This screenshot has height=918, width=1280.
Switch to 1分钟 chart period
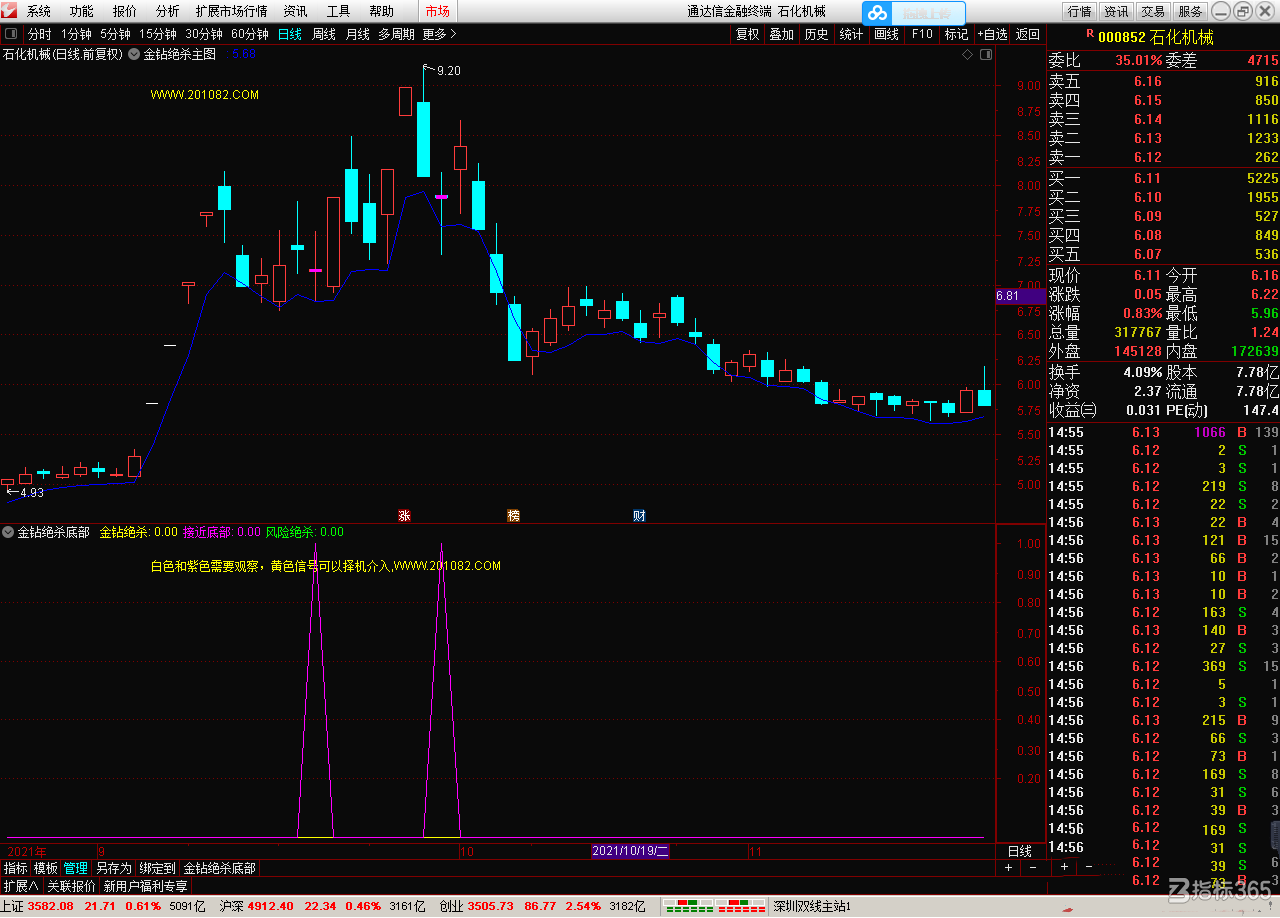coord(76,33)
